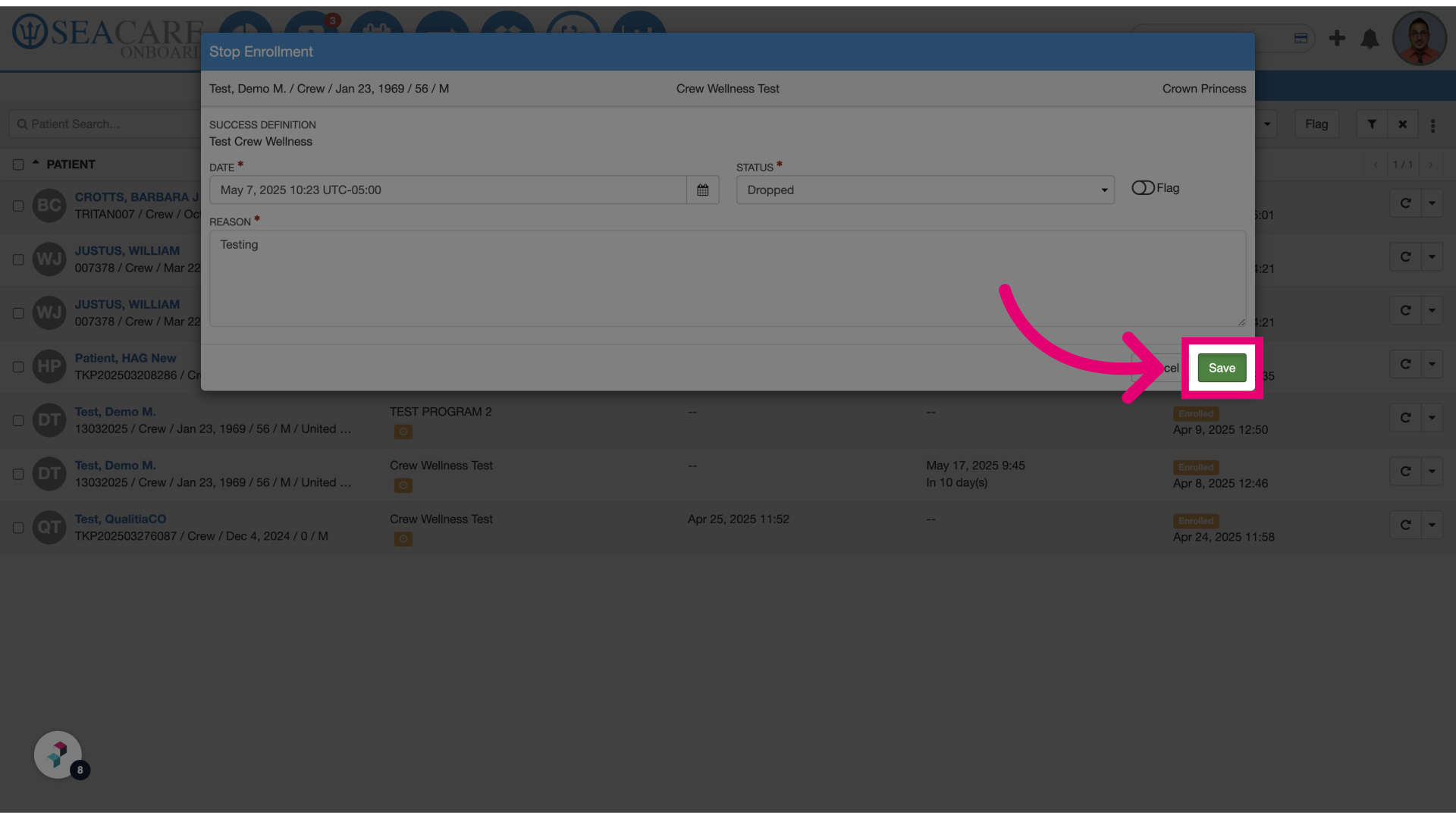Open Patient, HAG New patient link
The width and height of the screenshot is (1456, 819).
pos(125,358)
